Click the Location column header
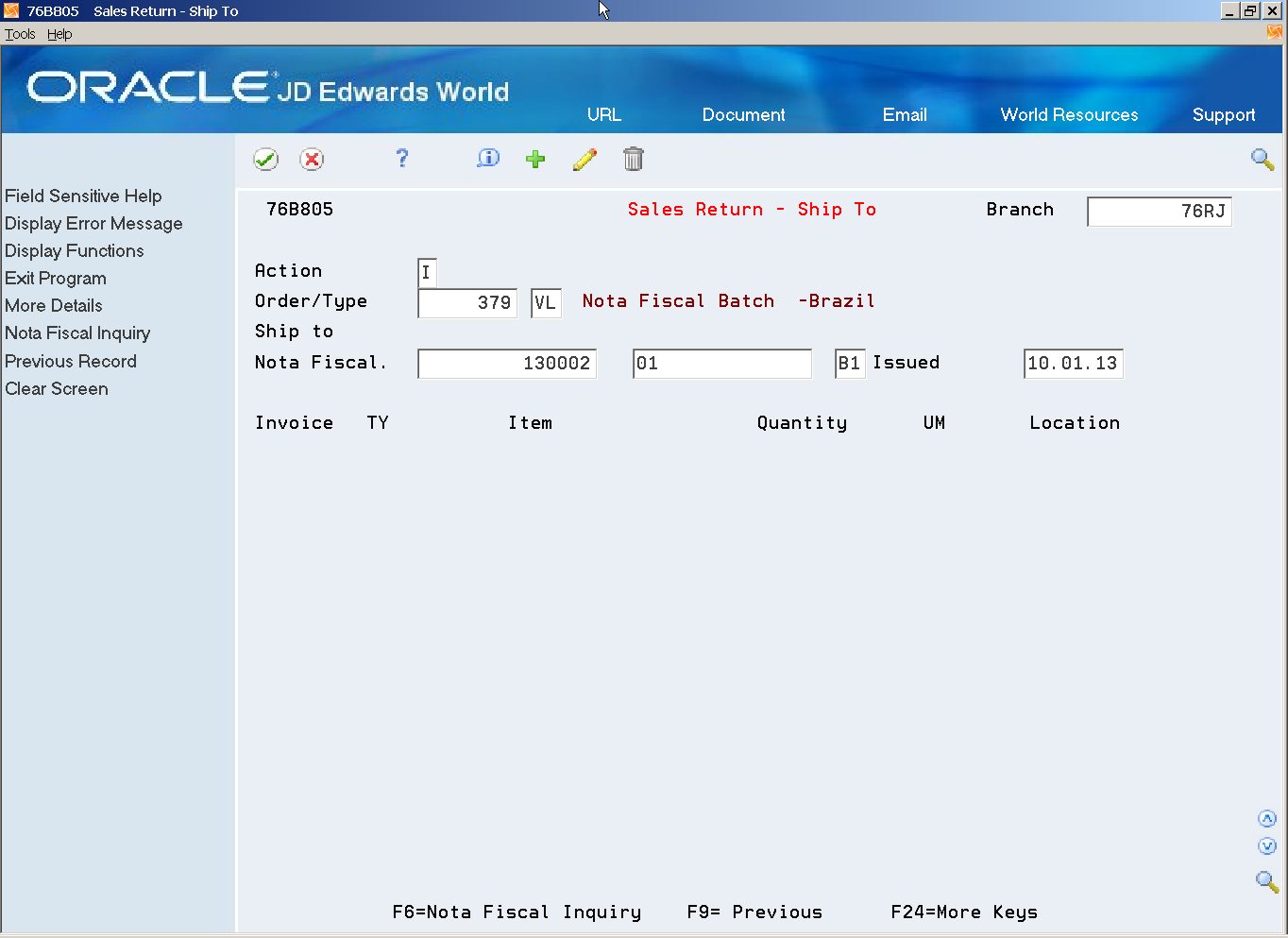The width and height of the screenshot is (1288, 938). [x=1075, y=423]
